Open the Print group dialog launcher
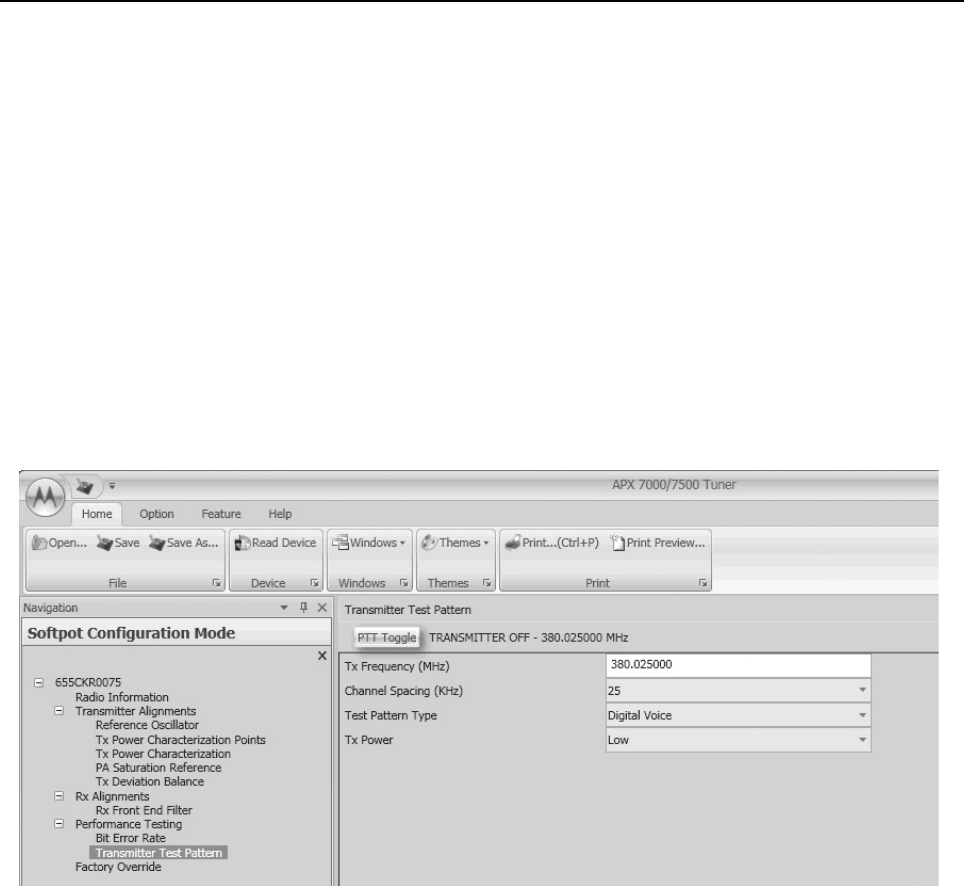This screenshot has height=886, width=964. click(703, 583)
